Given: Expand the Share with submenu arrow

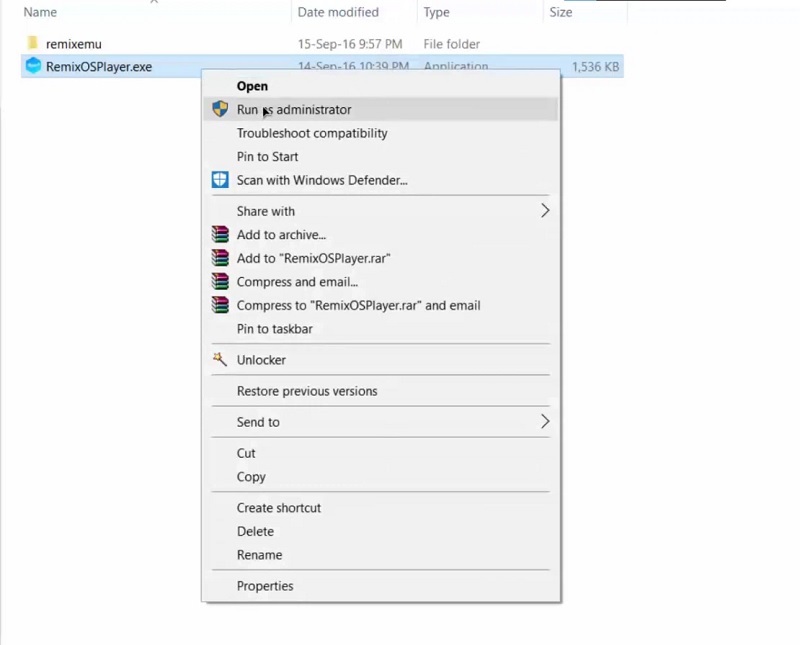Looking at the screenshot, I should pyautogui.click(x=545, y=211).
